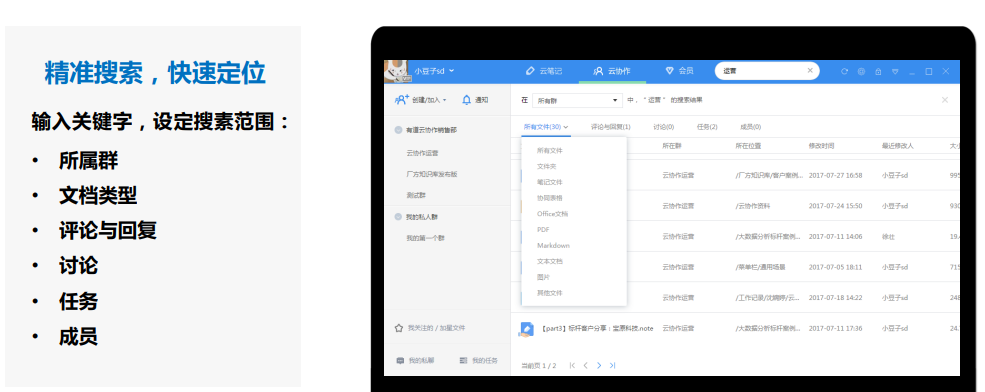
Task: Go to last page of results
Action: 612,366
